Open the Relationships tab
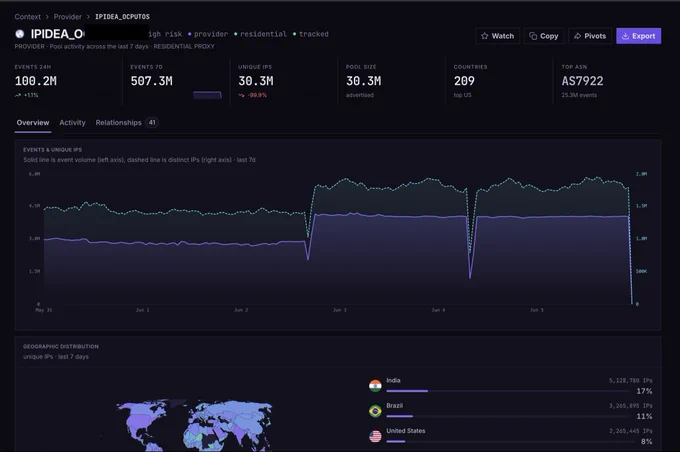680x452 pixels. point(118,123)
